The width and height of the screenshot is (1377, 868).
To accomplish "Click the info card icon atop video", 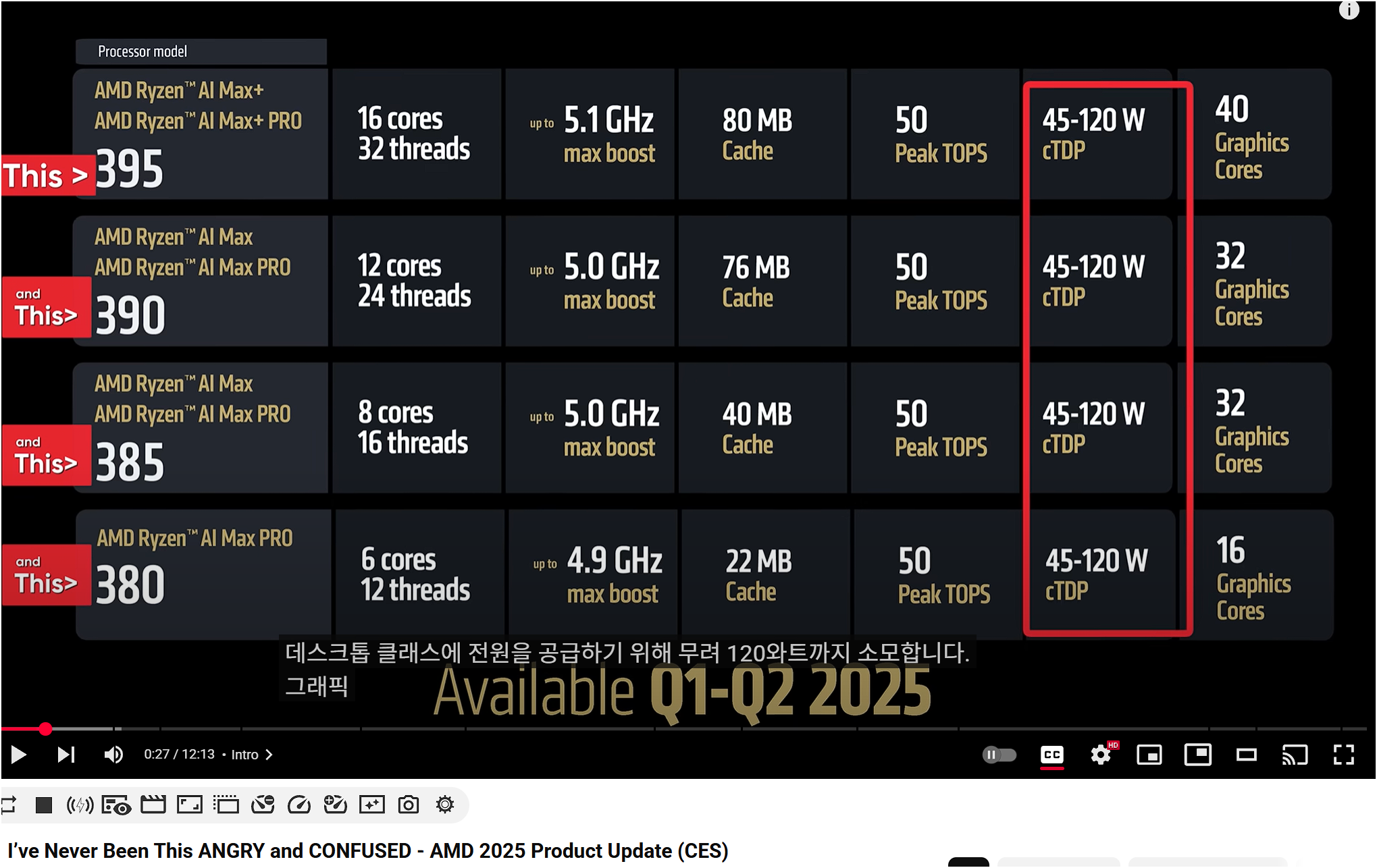I will pos(1349,10).
